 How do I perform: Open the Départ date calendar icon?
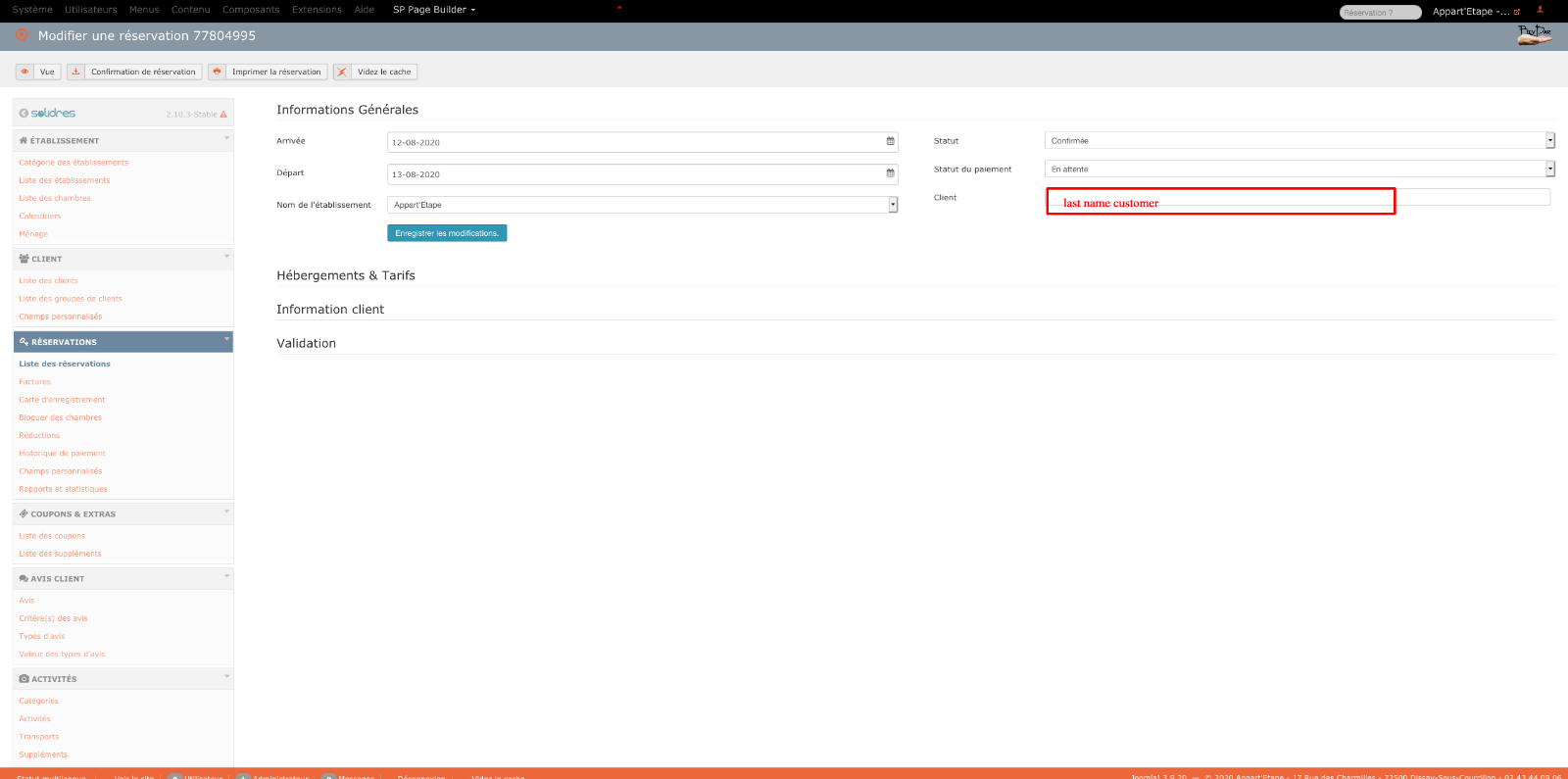pyautogui.click(x=890, y=173)
